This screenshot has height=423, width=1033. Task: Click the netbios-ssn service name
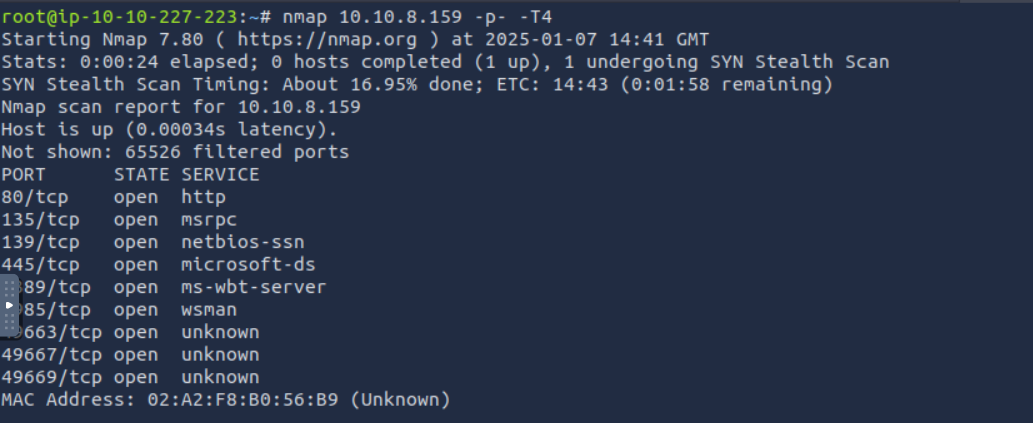(x=243, y=242)
